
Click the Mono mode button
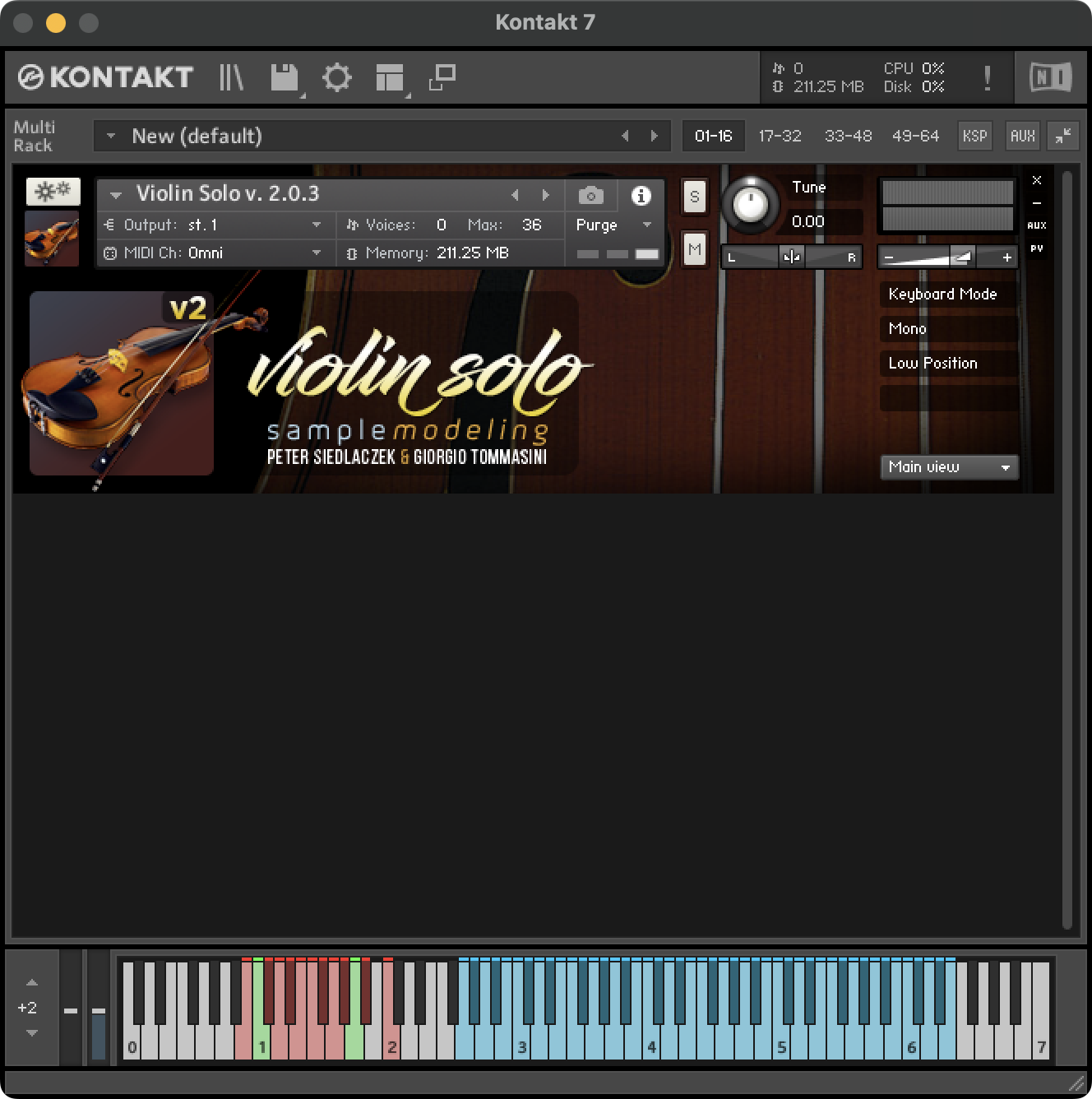(x=948, y=328)
